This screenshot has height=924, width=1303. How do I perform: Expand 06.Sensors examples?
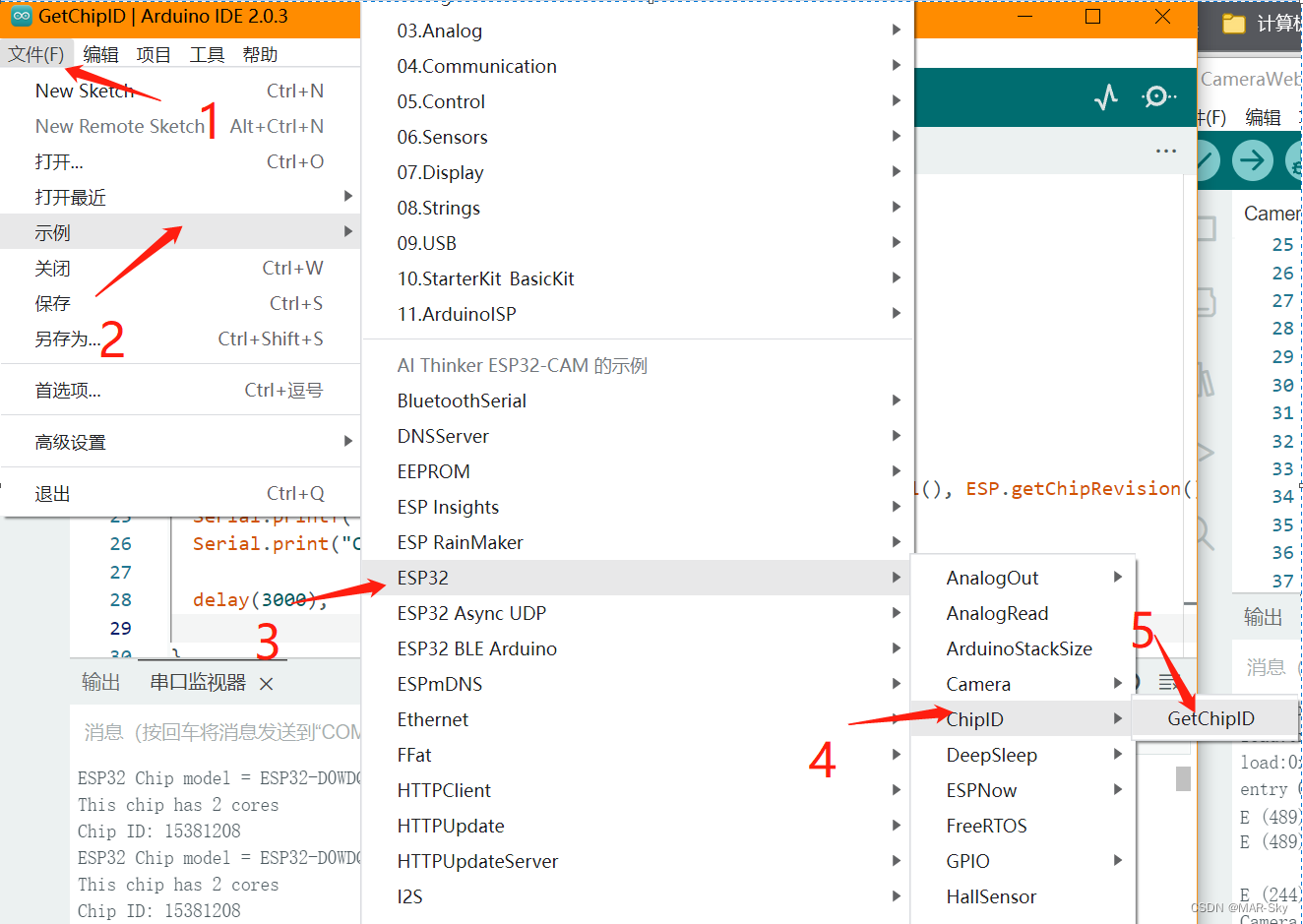(638, 137)
